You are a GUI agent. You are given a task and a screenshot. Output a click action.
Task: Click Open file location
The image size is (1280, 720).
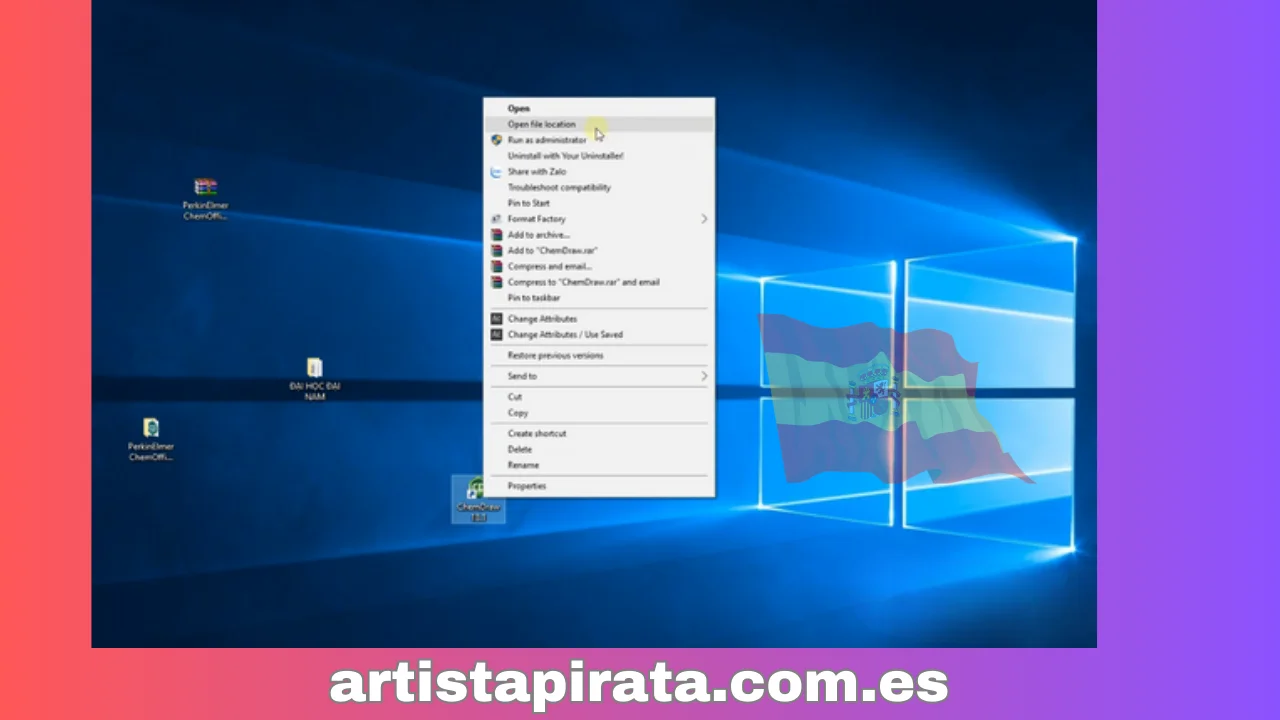[598, 124]
